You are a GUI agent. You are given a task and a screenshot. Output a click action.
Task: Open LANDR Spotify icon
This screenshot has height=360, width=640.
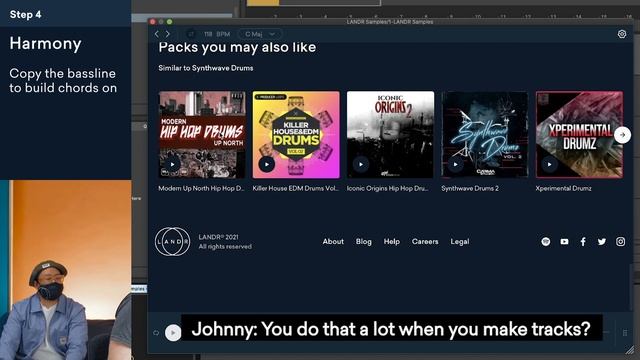546,242
